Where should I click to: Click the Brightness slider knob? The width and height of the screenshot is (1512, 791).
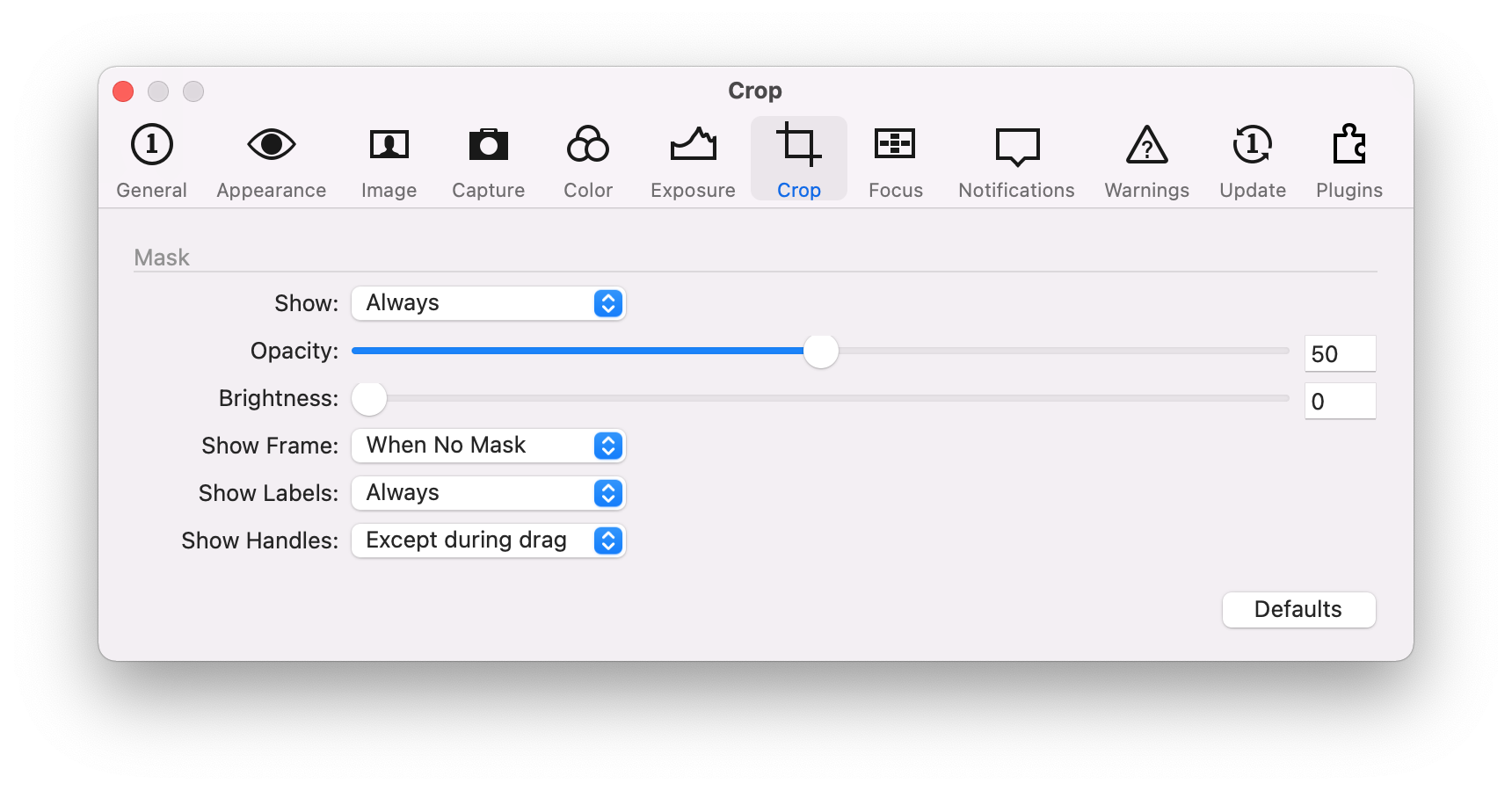(x=369, y=398)
